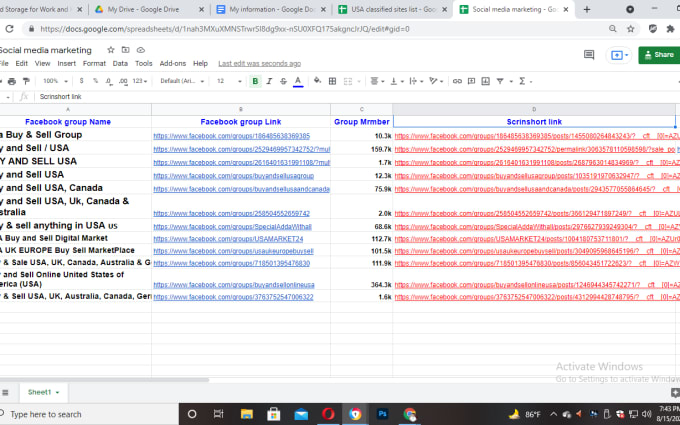Open the 123 number format dropdown
The height and width of the screenshot is (425, 680).
[x=140, y=81]
